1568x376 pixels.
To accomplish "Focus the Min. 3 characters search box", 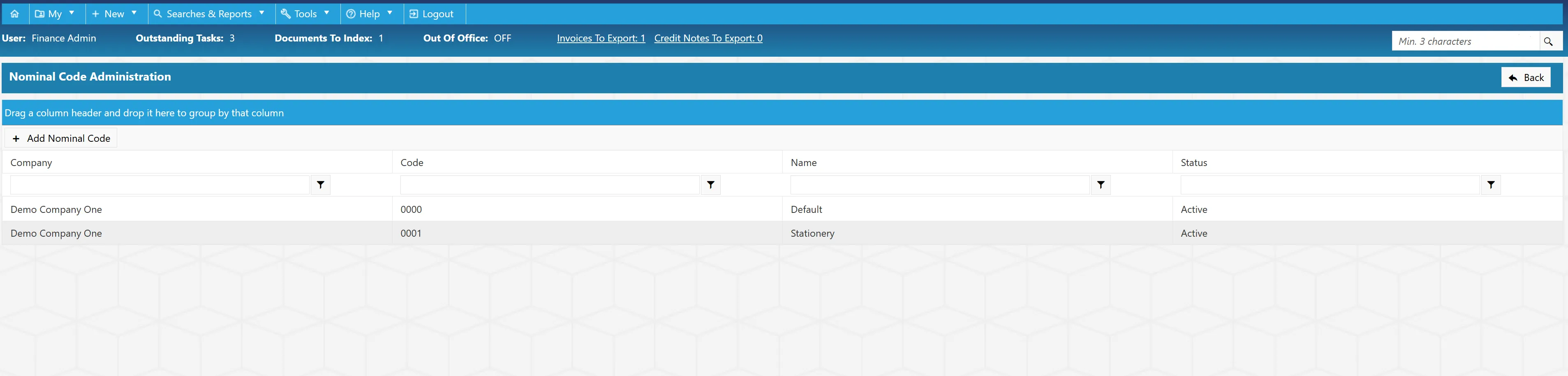I will point(1465,42).
